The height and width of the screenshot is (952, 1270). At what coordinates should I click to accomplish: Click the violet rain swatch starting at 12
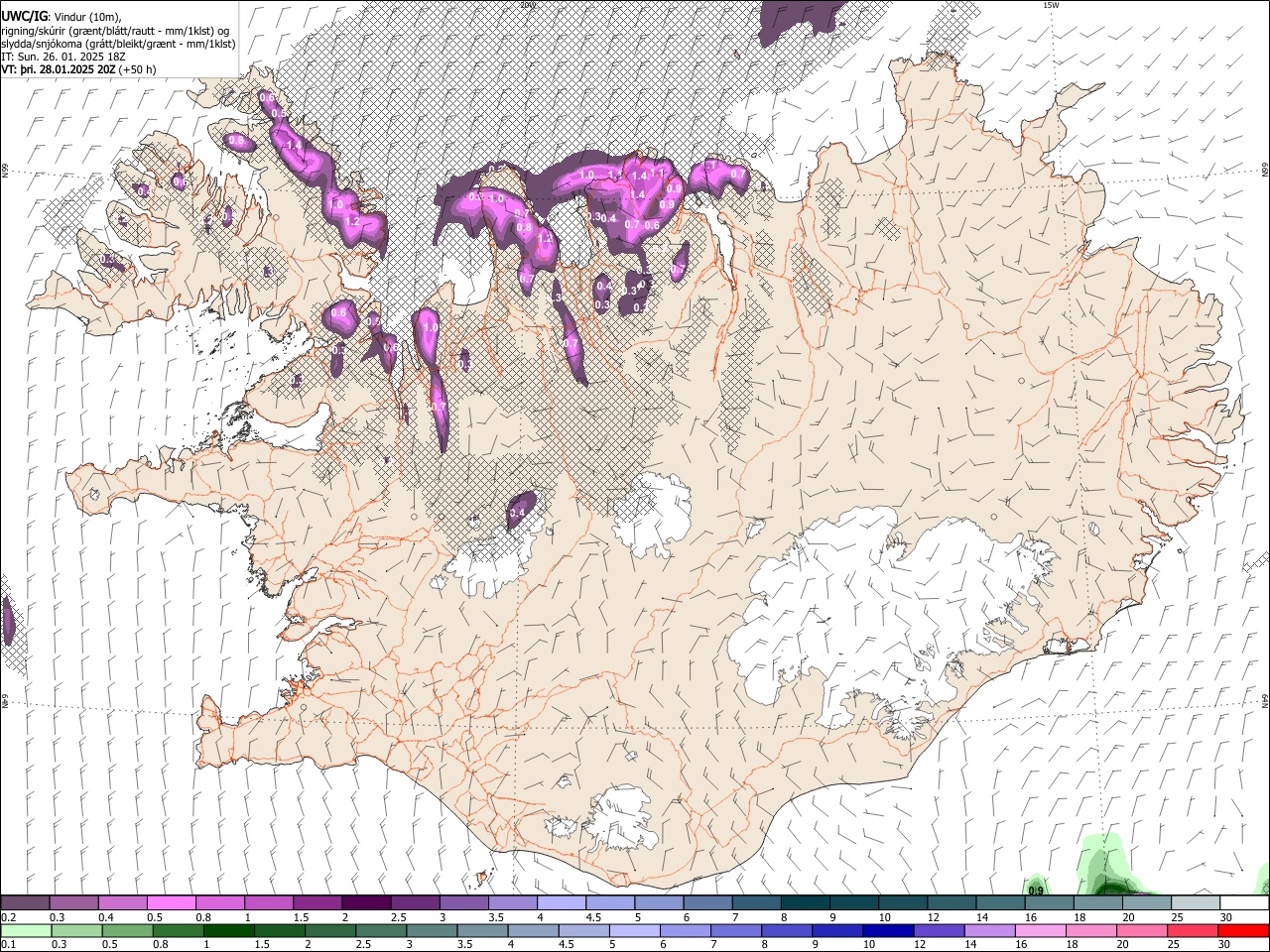939,931
